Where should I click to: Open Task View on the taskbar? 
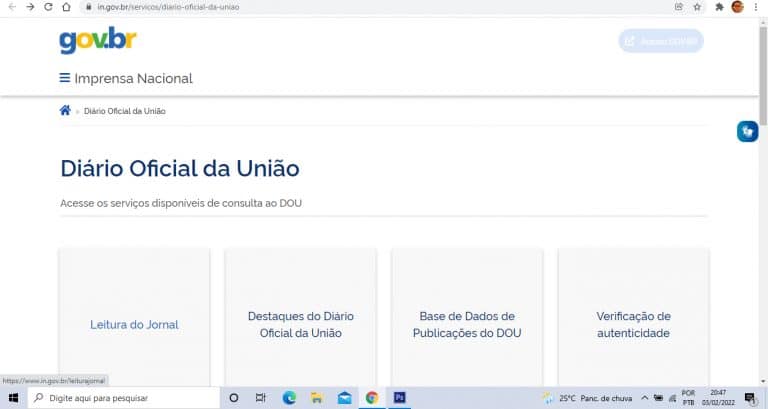coord(261,398)
